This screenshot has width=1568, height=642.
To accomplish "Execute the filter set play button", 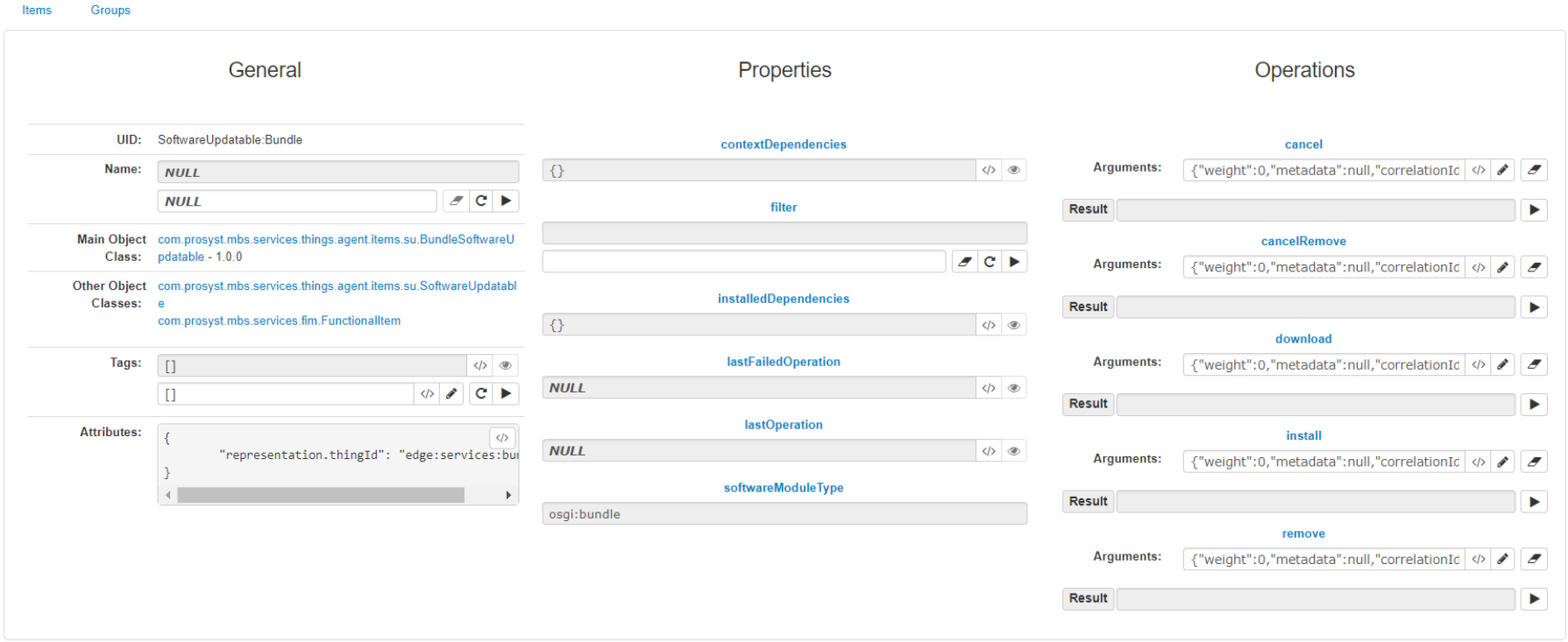I will 1015,261.
